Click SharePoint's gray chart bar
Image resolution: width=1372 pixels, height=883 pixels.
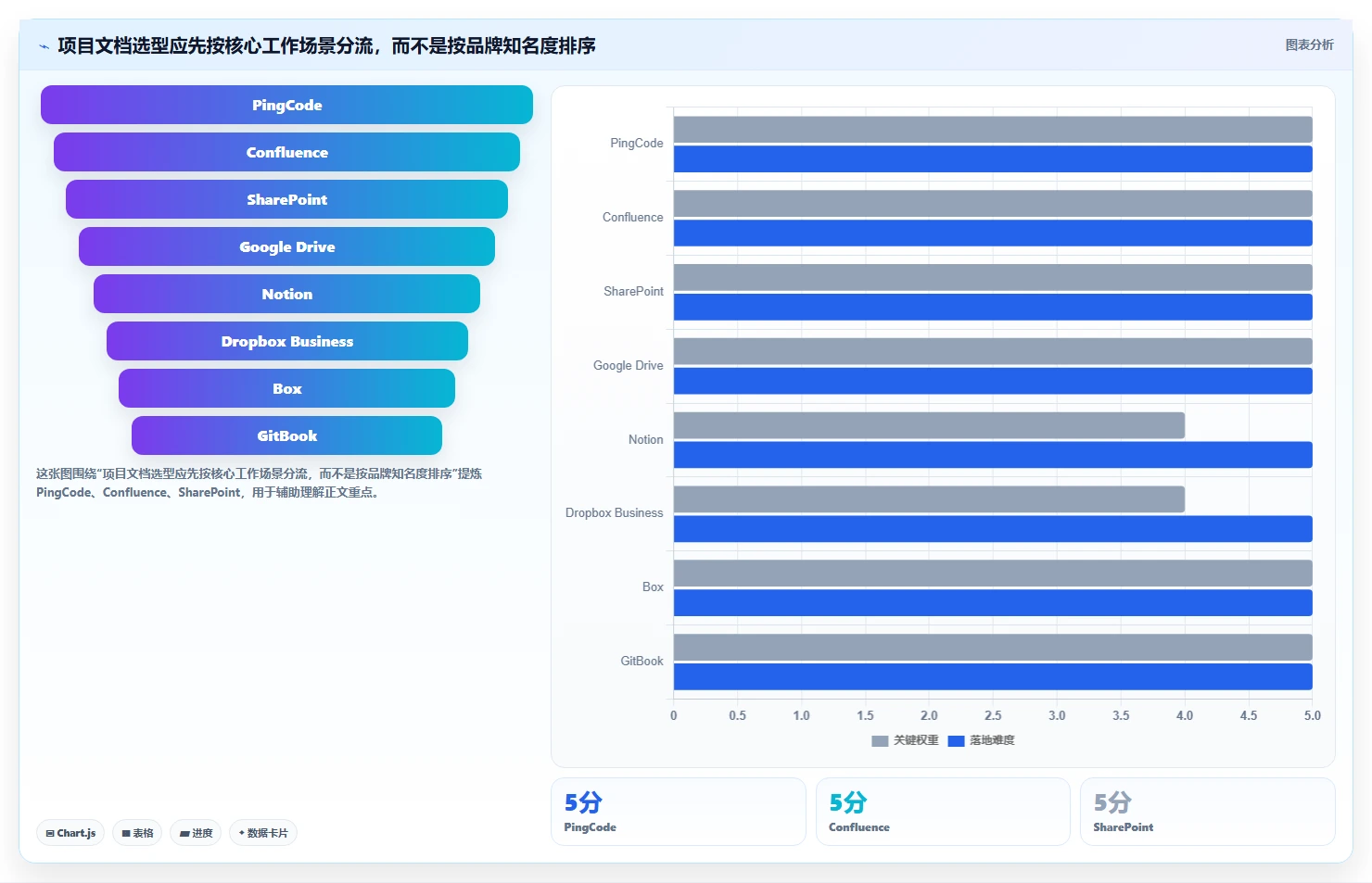tap(993, 277)
